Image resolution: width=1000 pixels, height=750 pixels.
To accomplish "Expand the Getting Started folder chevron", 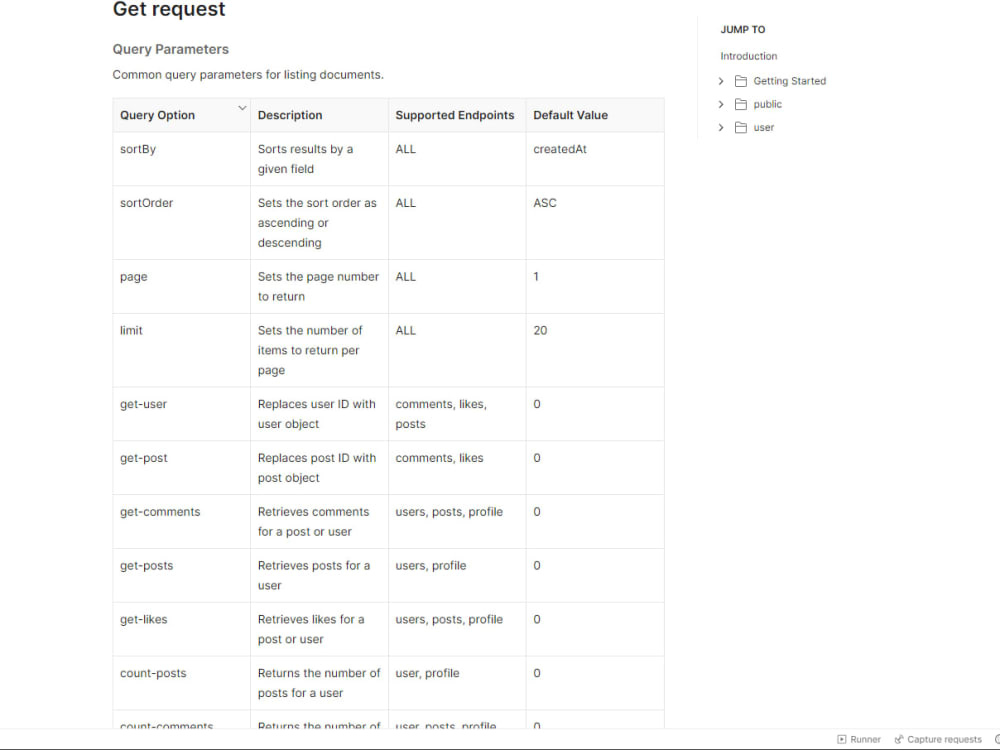I will (x=721, y=81).
